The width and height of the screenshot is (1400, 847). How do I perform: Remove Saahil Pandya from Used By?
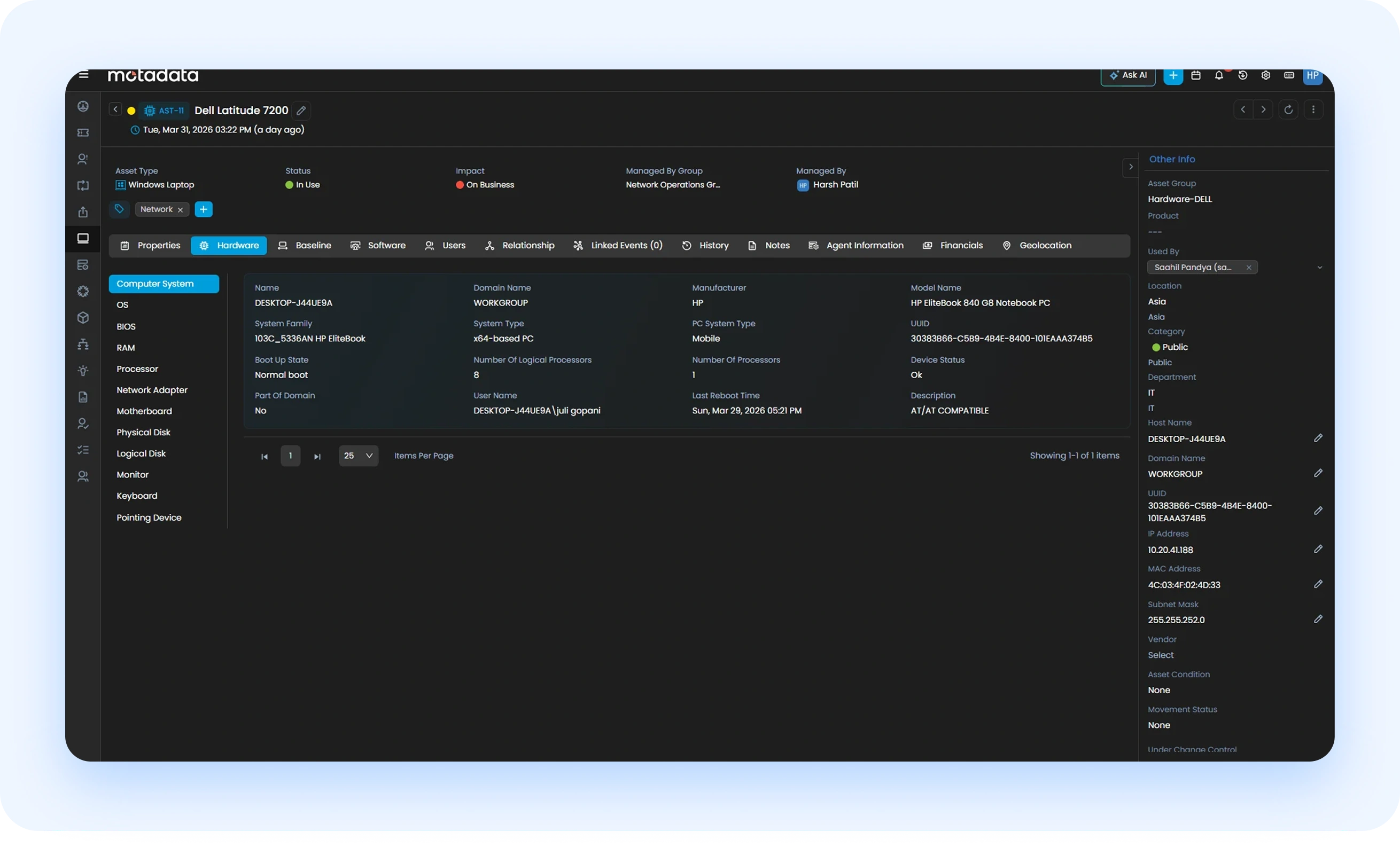tap(1249, 268)
